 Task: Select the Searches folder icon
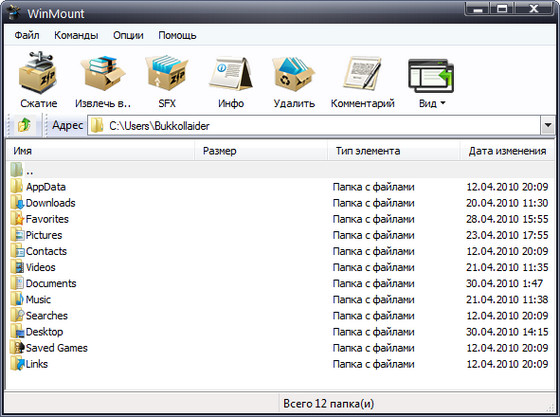[17, 315]
